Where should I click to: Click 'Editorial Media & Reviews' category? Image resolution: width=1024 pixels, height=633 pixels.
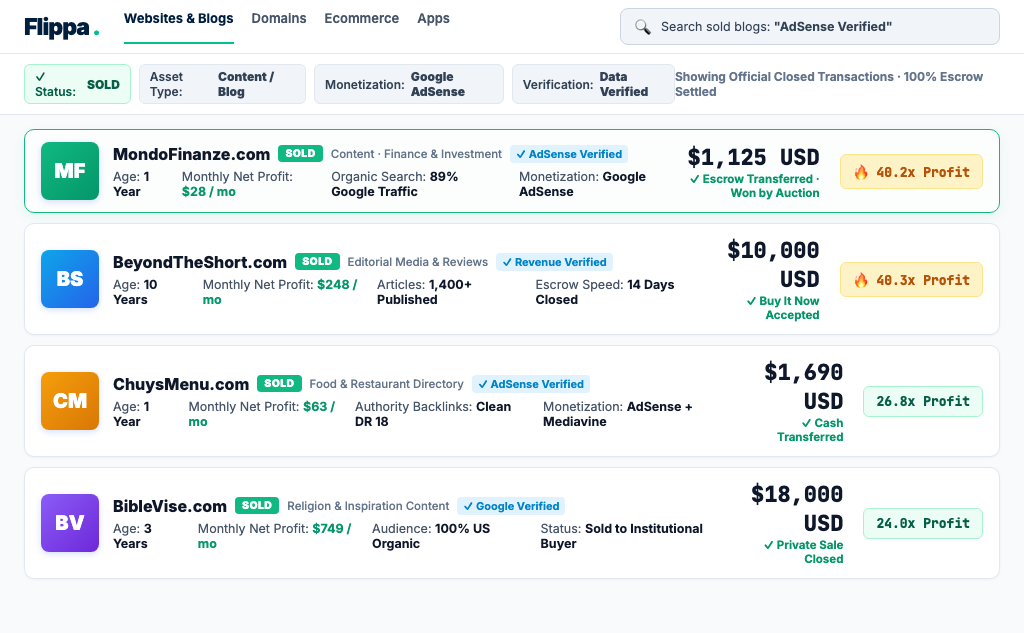pos(417,262)
